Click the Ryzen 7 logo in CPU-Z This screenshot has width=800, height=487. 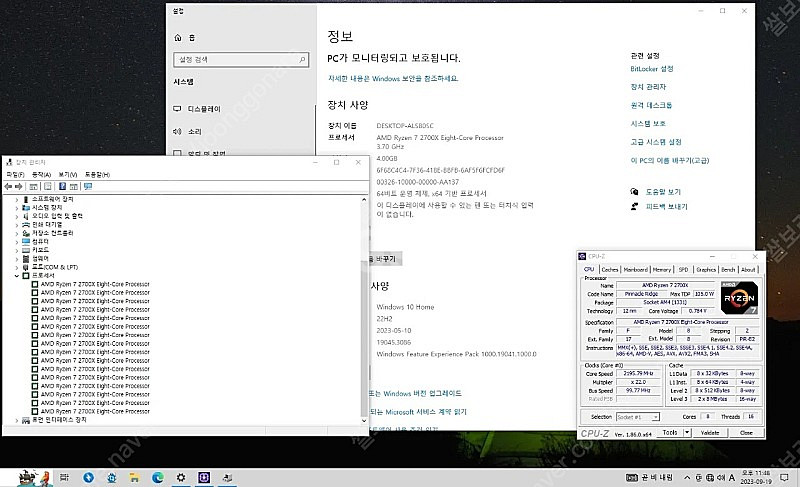point(739,297)
